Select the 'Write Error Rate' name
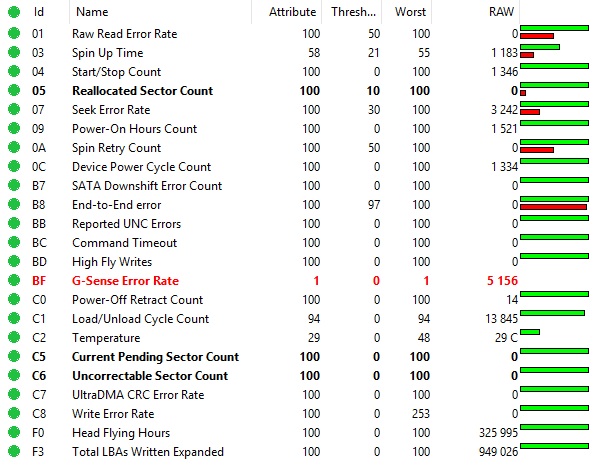 click(x=113, y=414)
